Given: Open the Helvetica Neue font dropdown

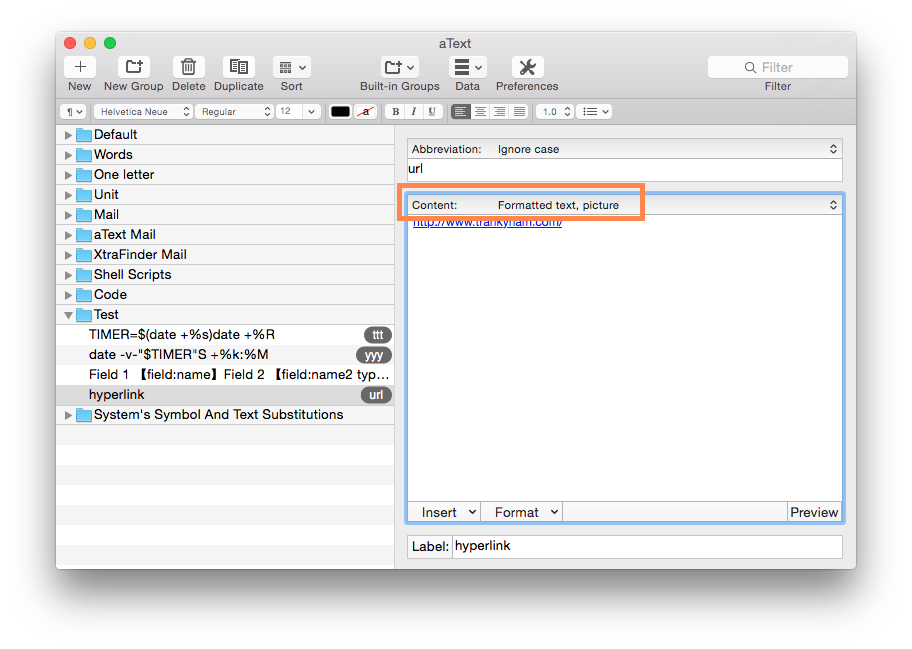Looking at the screenshot, I should coord(143,112).
